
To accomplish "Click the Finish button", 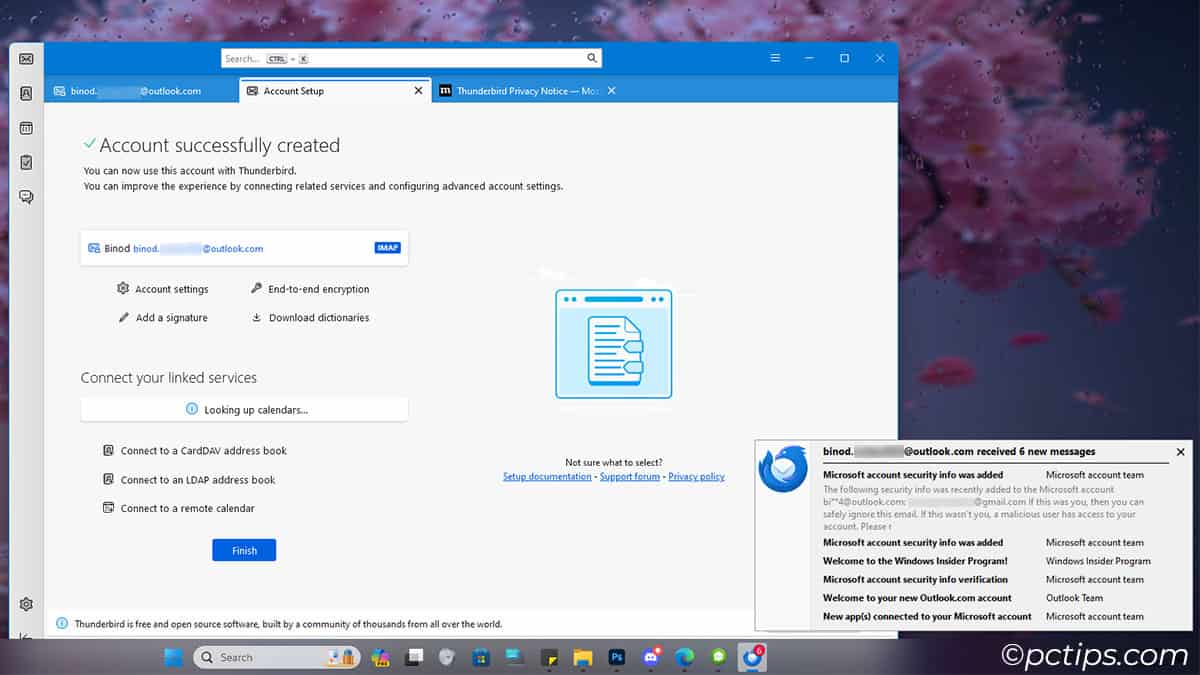I will coord(244,550).
